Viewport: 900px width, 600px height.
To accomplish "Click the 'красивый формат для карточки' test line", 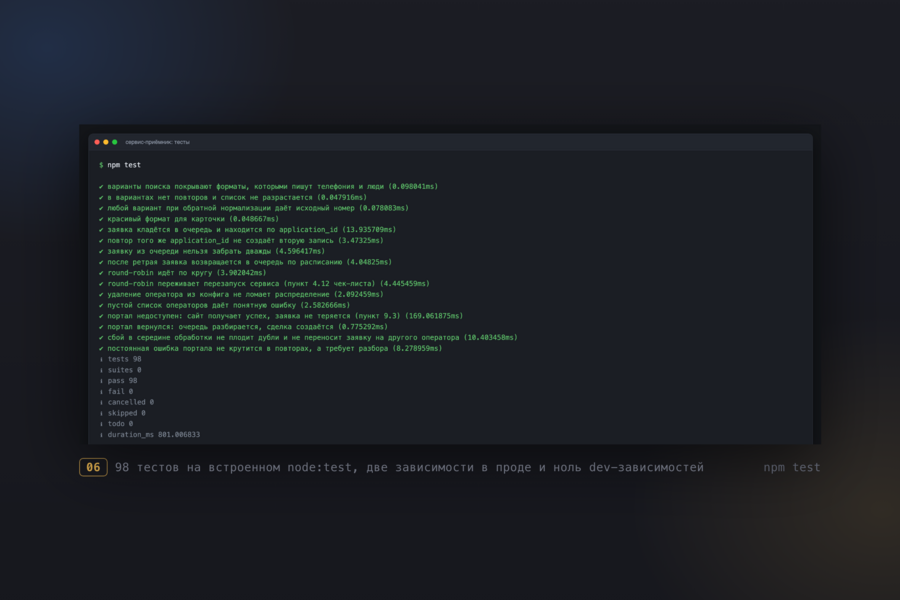I will coord(189,219).
